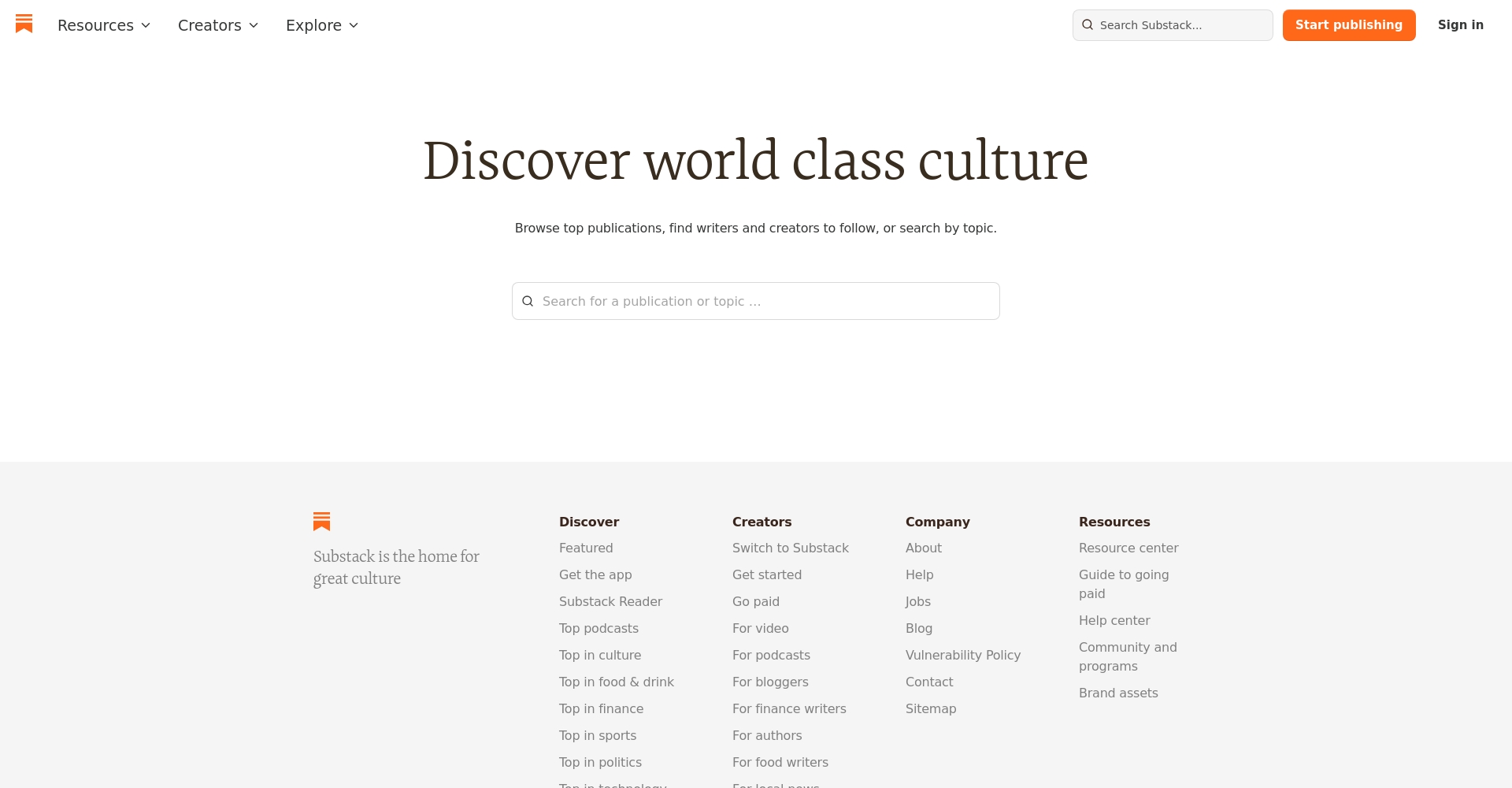Open the Featured link under Discover
This screenshot has height=788, width=1512.
[x=586, y=548]
